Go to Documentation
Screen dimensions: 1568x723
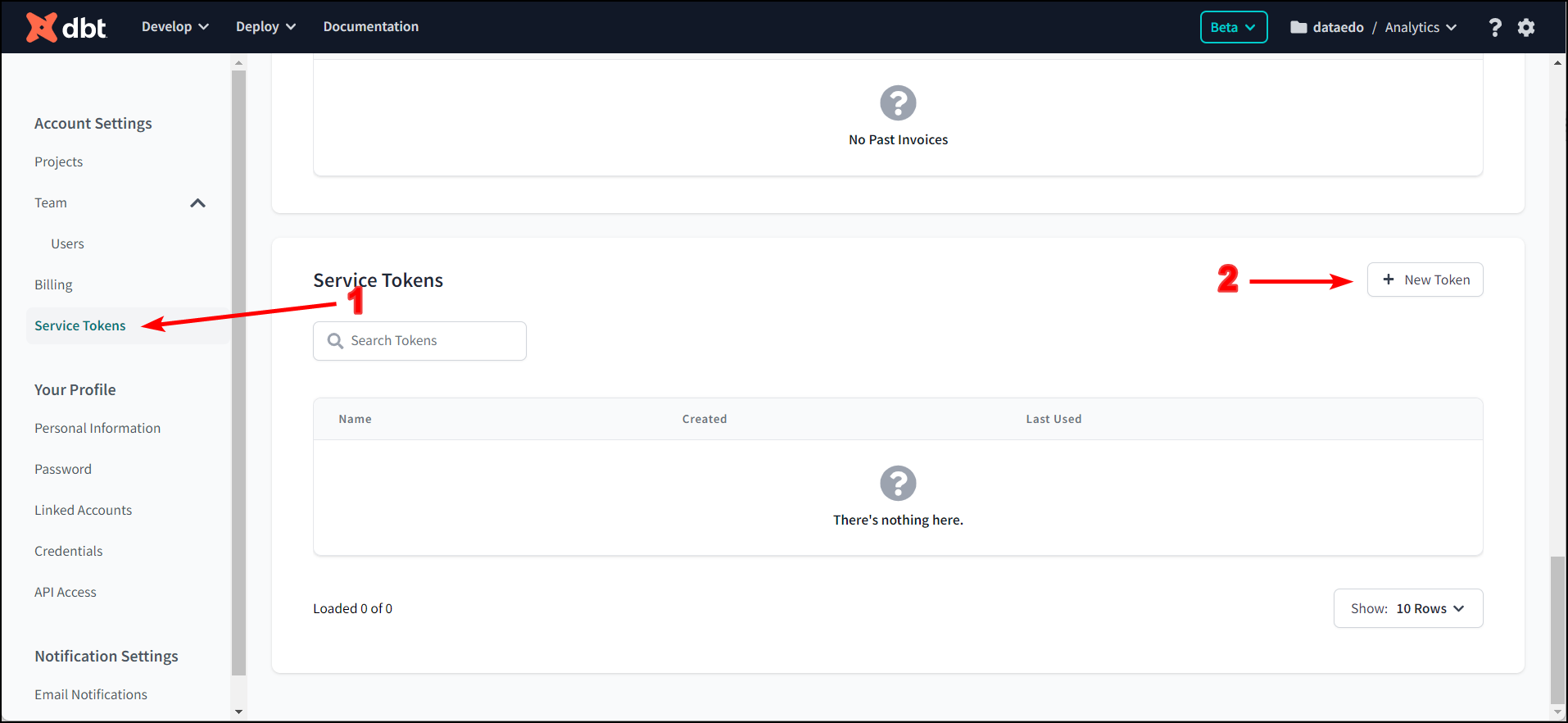click(x=370, y=27)
